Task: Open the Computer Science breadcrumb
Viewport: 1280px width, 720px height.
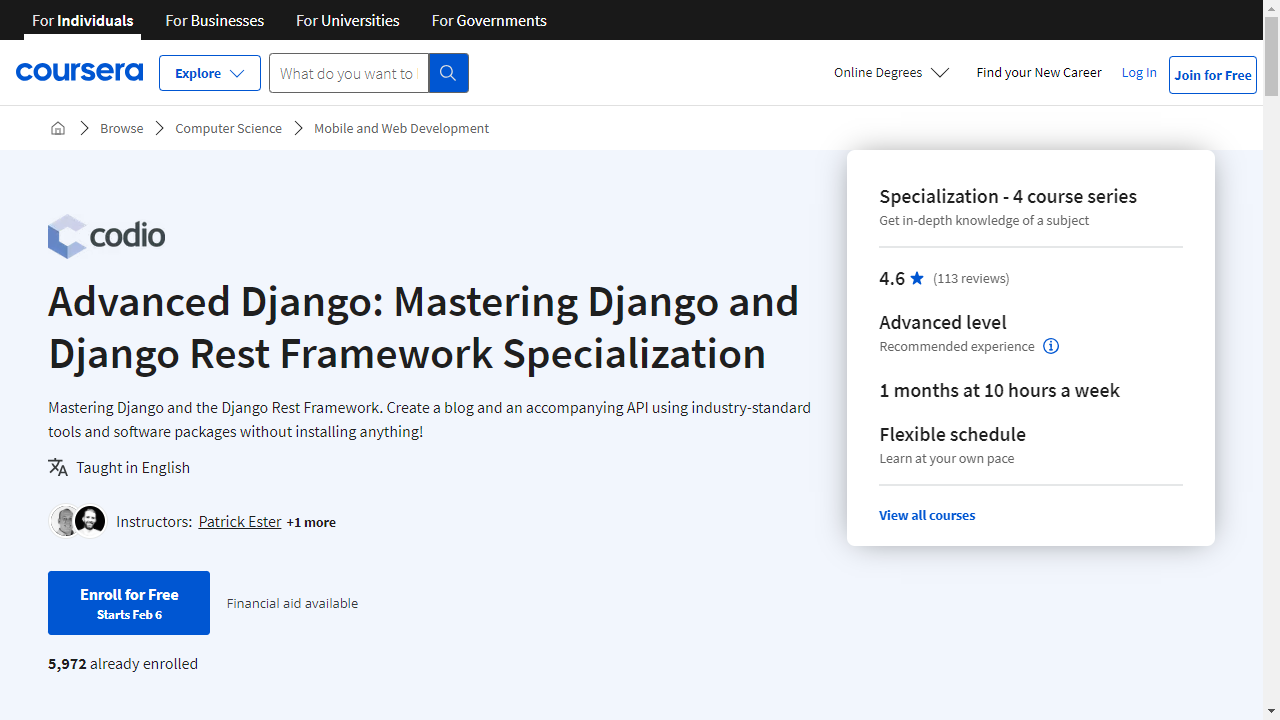Action: point(228,128)
